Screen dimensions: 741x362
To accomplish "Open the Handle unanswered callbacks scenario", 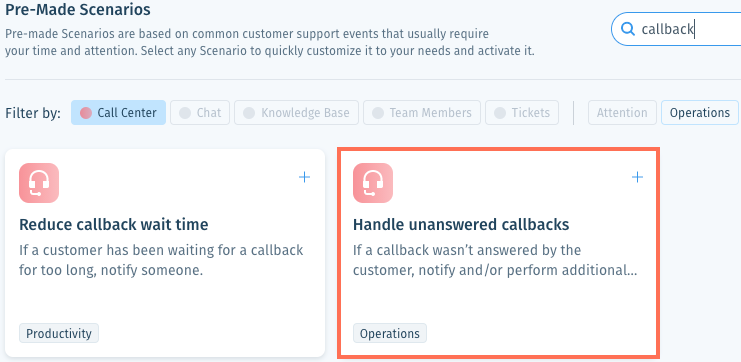I will (498, 253).
